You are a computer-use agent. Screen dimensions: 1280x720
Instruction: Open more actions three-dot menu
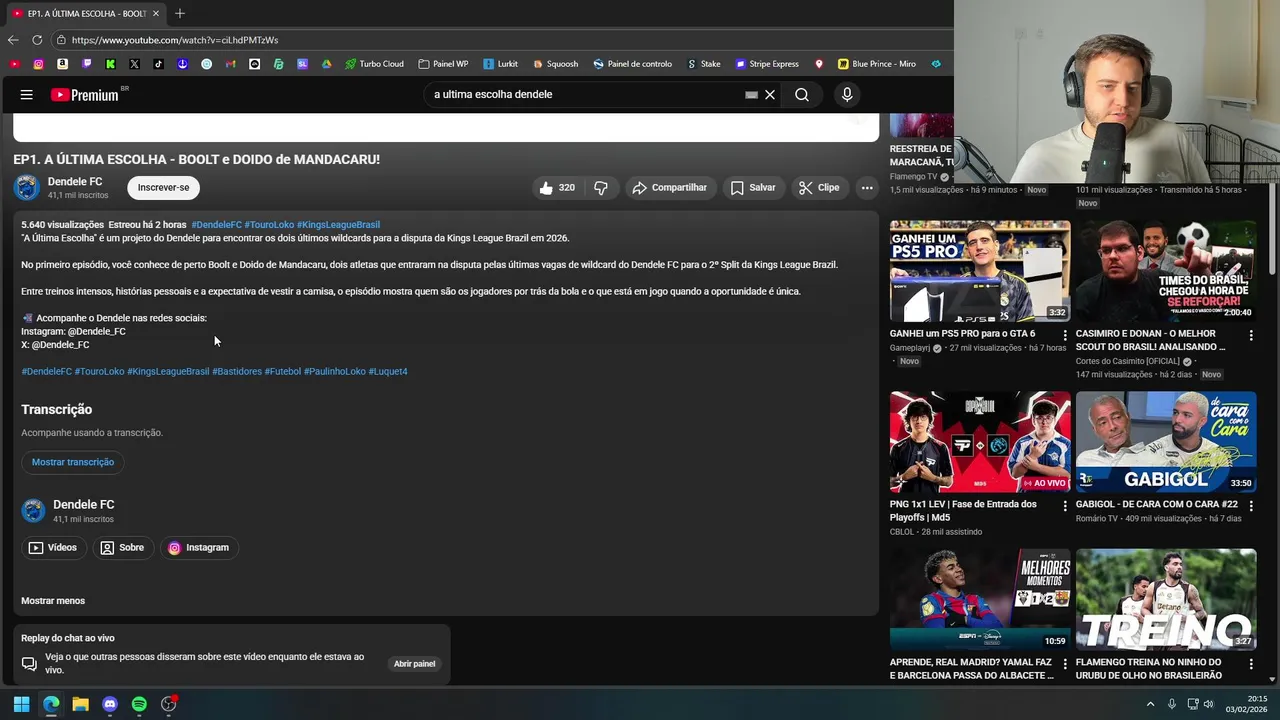click(x=867, y=188)
